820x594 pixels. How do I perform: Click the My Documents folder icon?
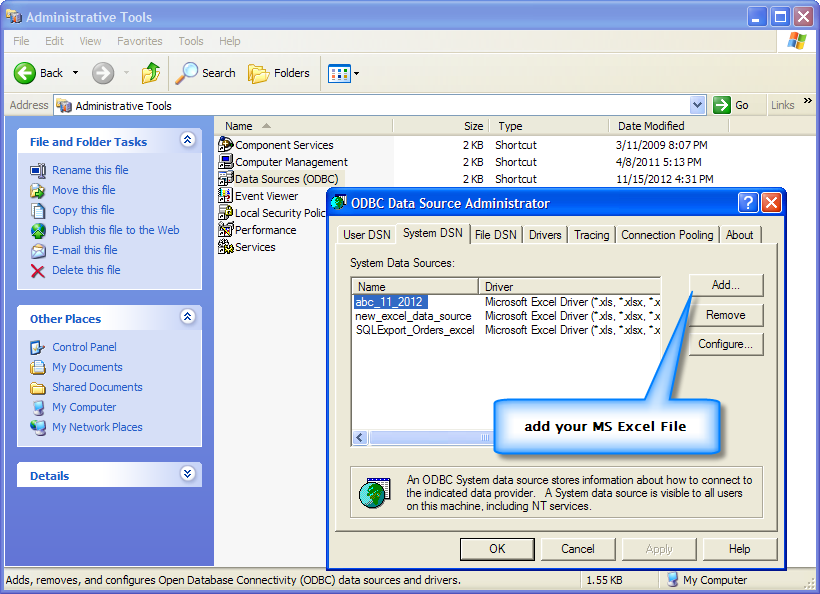click(38, 367)
